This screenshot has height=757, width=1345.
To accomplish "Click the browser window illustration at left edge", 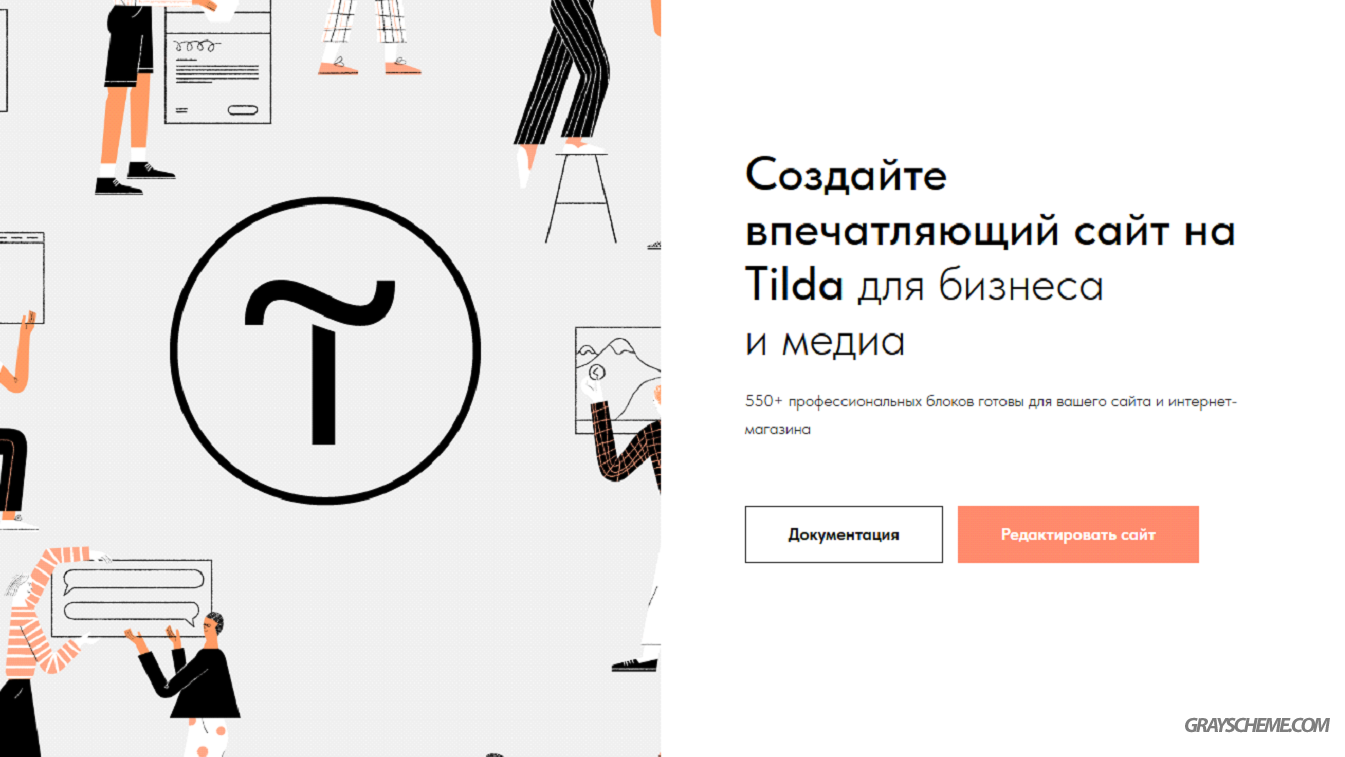I will pyautogui.click(x=21, y=278).
